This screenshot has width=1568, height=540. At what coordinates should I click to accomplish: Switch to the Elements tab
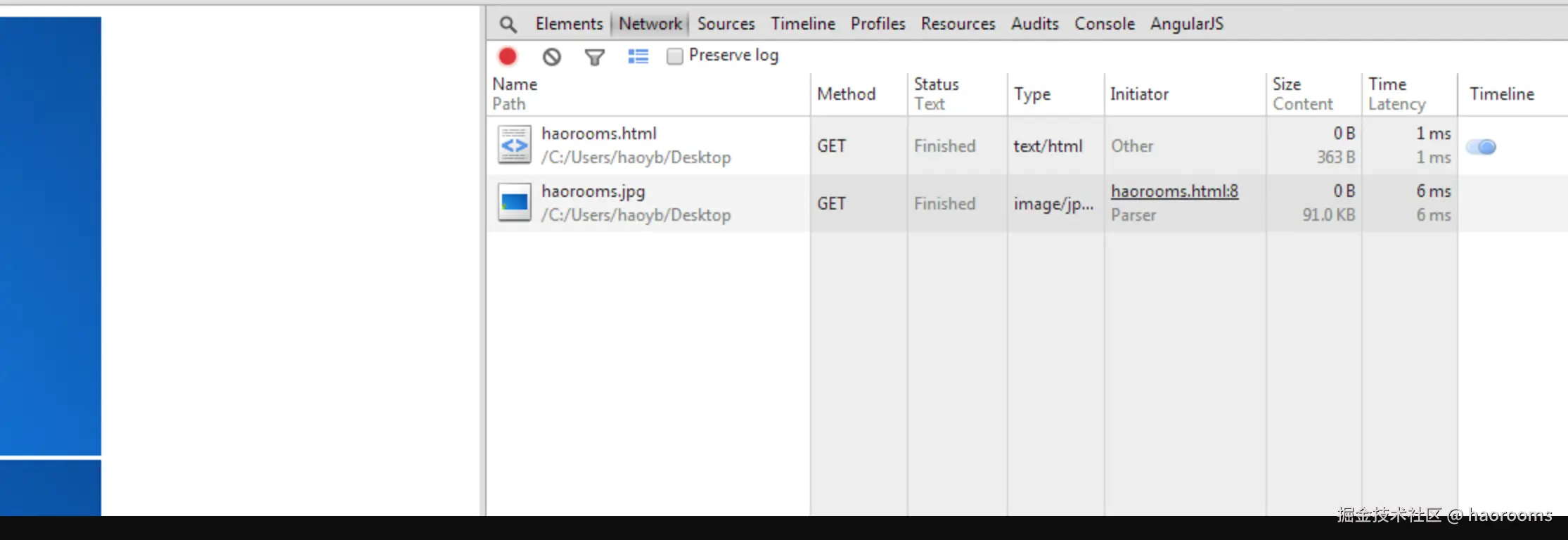point(569,24)
